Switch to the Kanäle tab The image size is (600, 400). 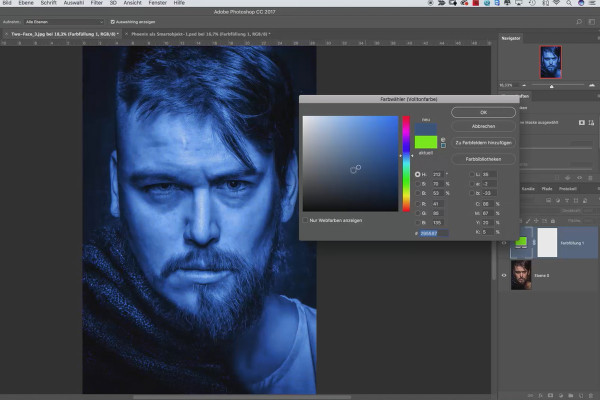528,189
